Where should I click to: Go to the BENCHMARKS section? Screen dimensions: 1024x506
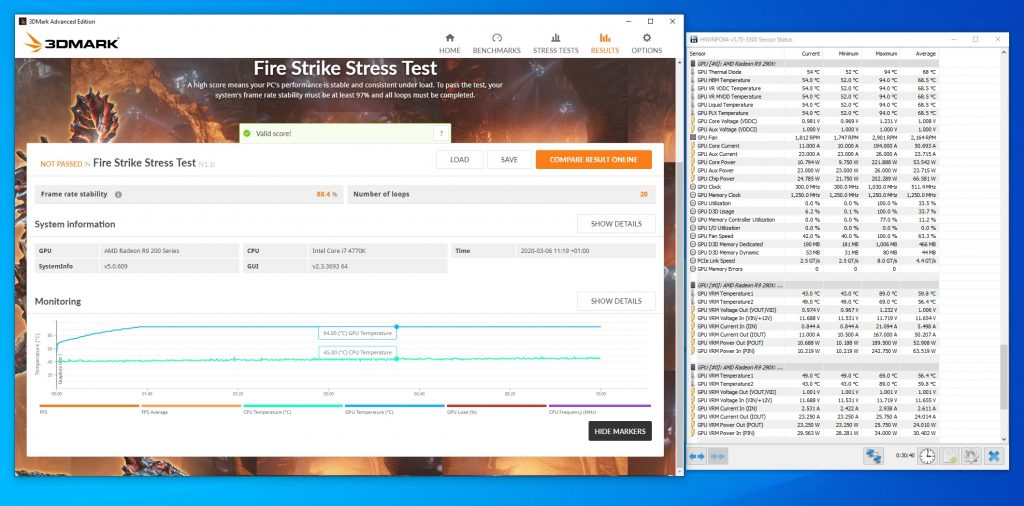tap(496, 44)
